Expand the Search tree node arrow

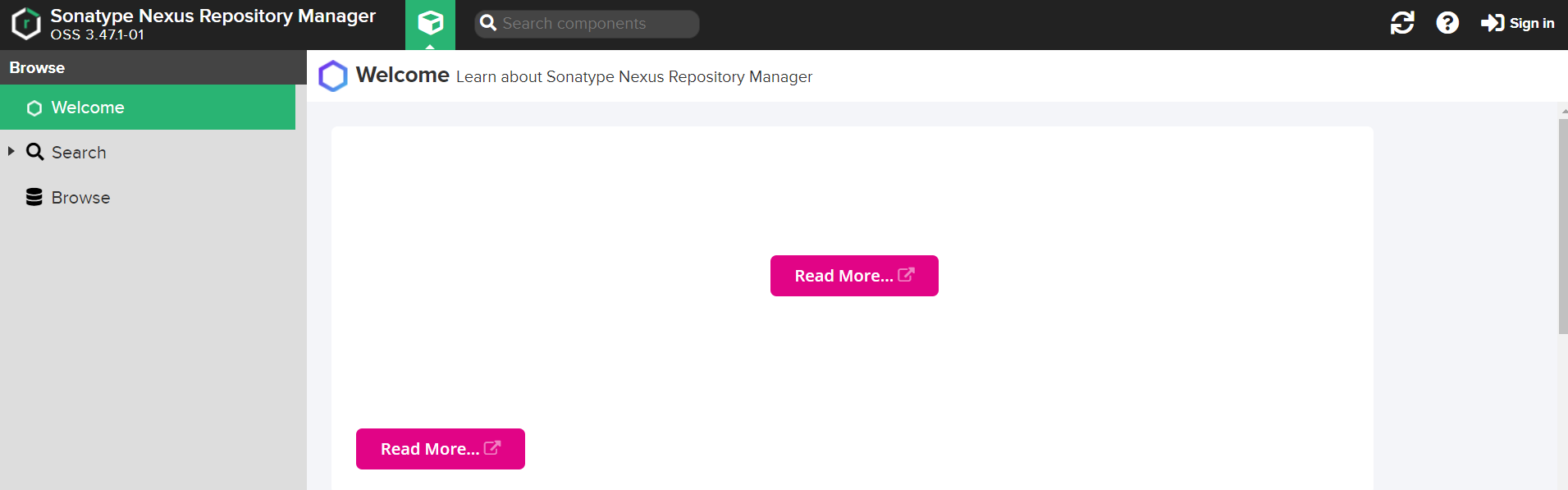coord(11,151)
